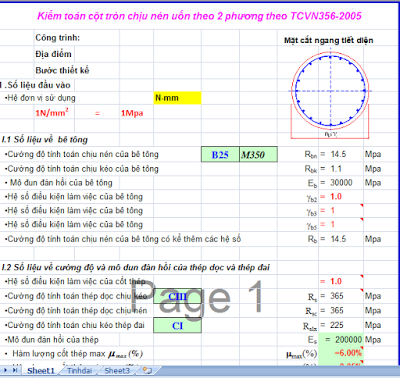Select the red γb3 value 1

333,211
